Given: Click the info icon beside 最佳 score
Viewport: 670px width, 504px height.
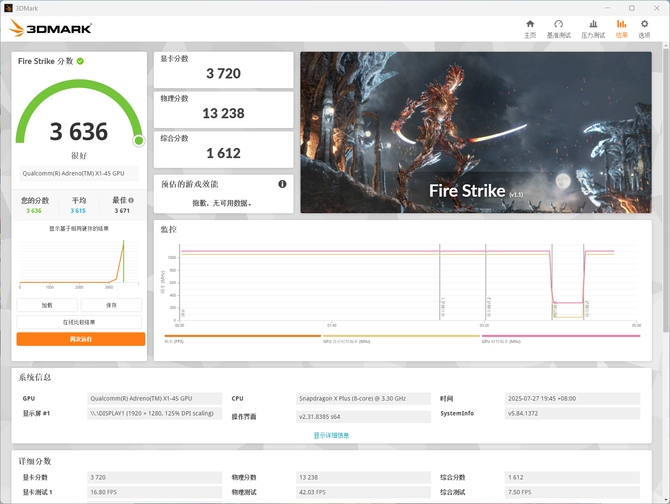Looking at the screenshot, I should [130, 201].
